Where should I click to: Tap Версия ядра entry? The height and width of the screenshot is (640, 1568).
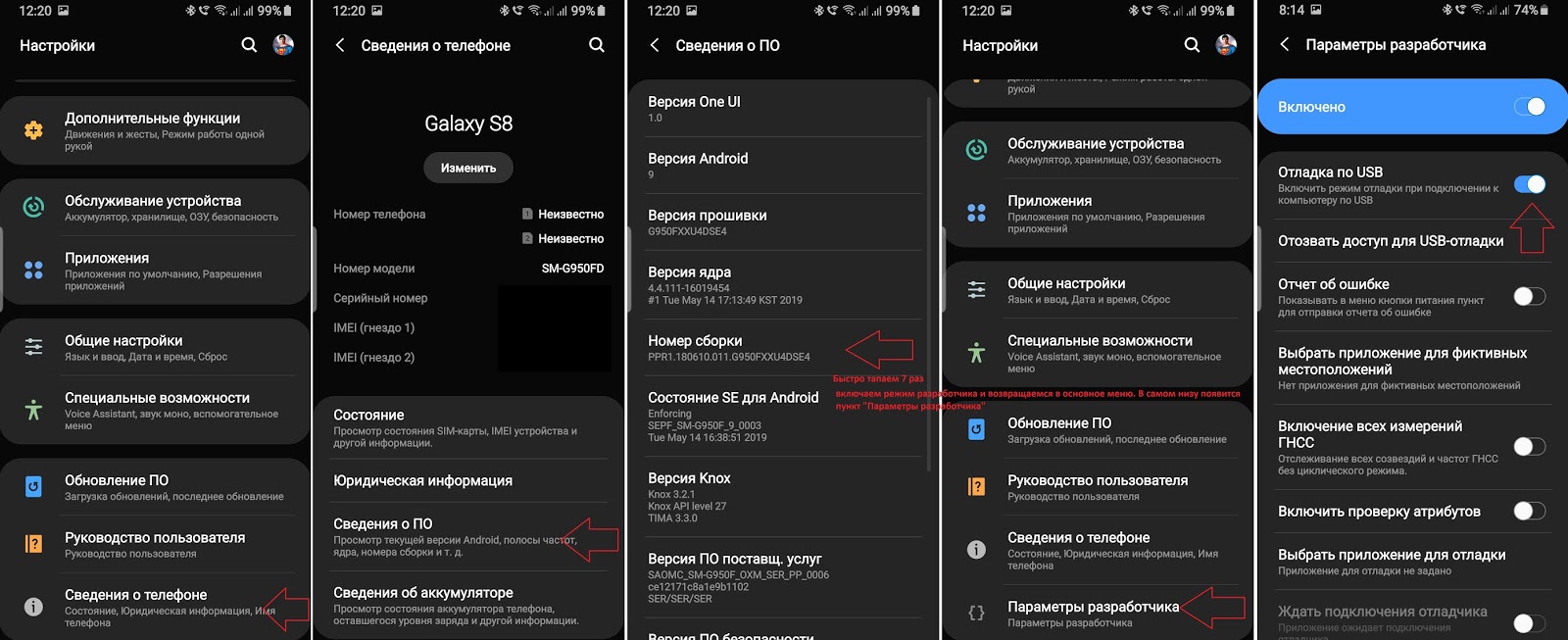point(784,285)
